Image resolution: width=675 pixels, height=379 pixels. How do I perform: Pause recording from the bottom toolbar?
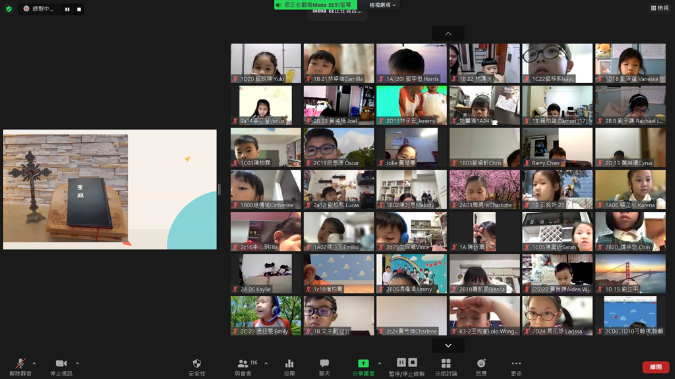click(x=401, y=362)
